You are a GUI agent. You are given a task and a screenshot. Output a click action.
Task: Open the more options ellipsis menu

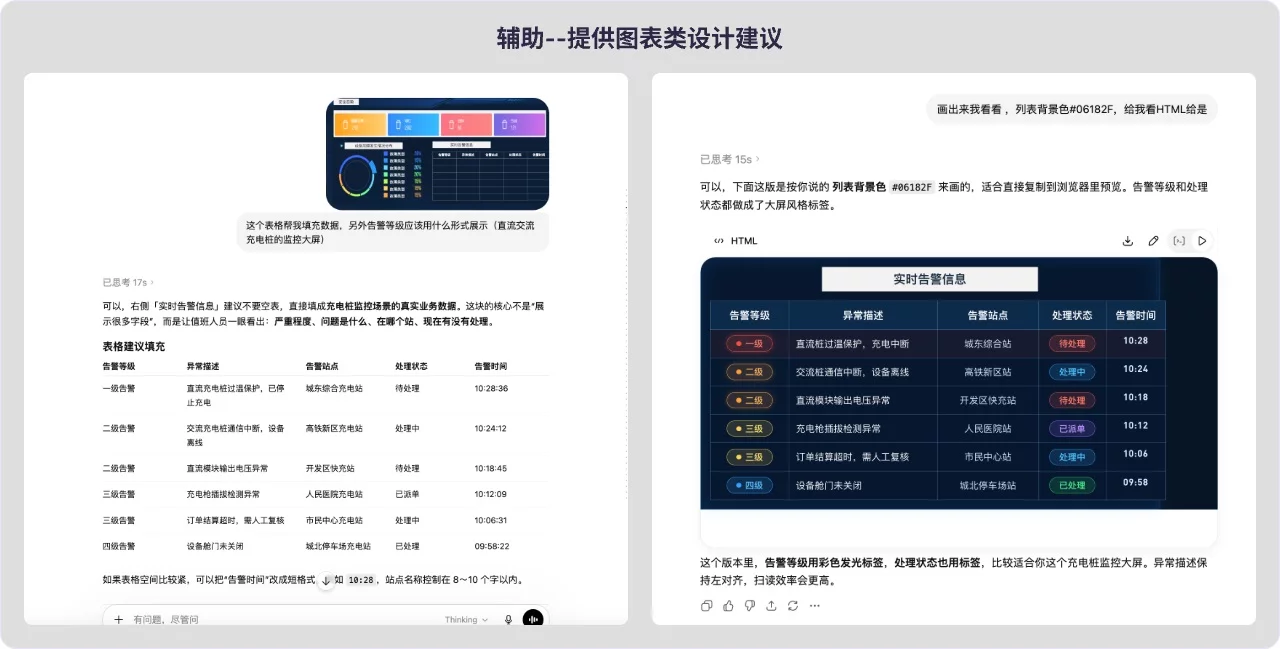tap(815, 606)
